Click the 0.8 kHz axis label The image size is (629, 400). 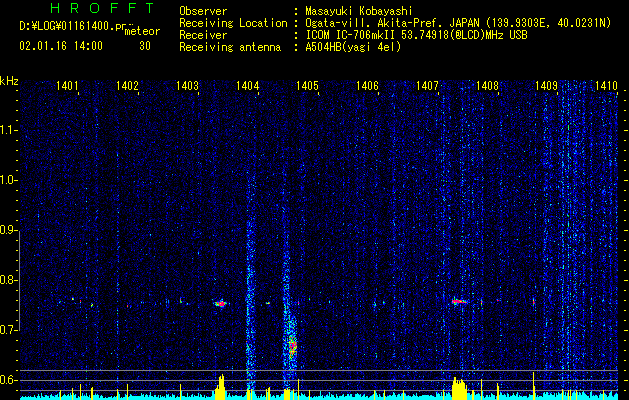coord(8,280)
